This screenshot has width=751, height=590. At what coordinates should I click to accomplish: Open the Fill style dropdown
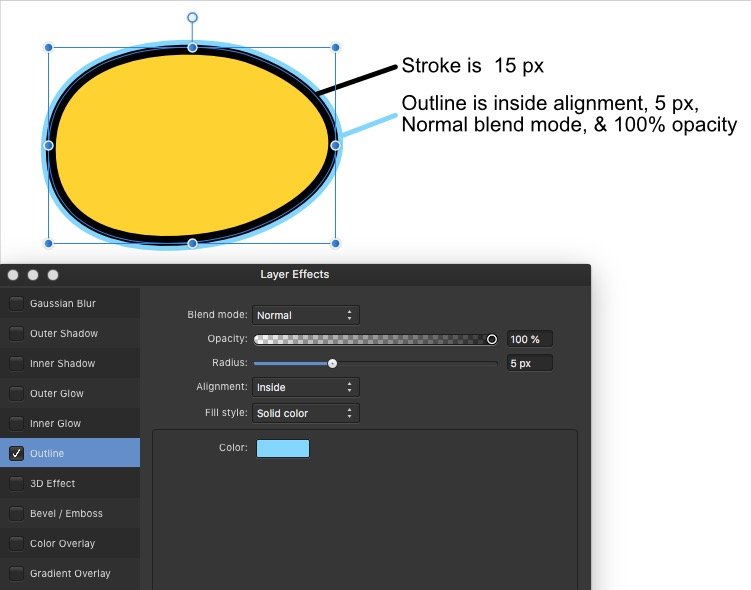306,413
